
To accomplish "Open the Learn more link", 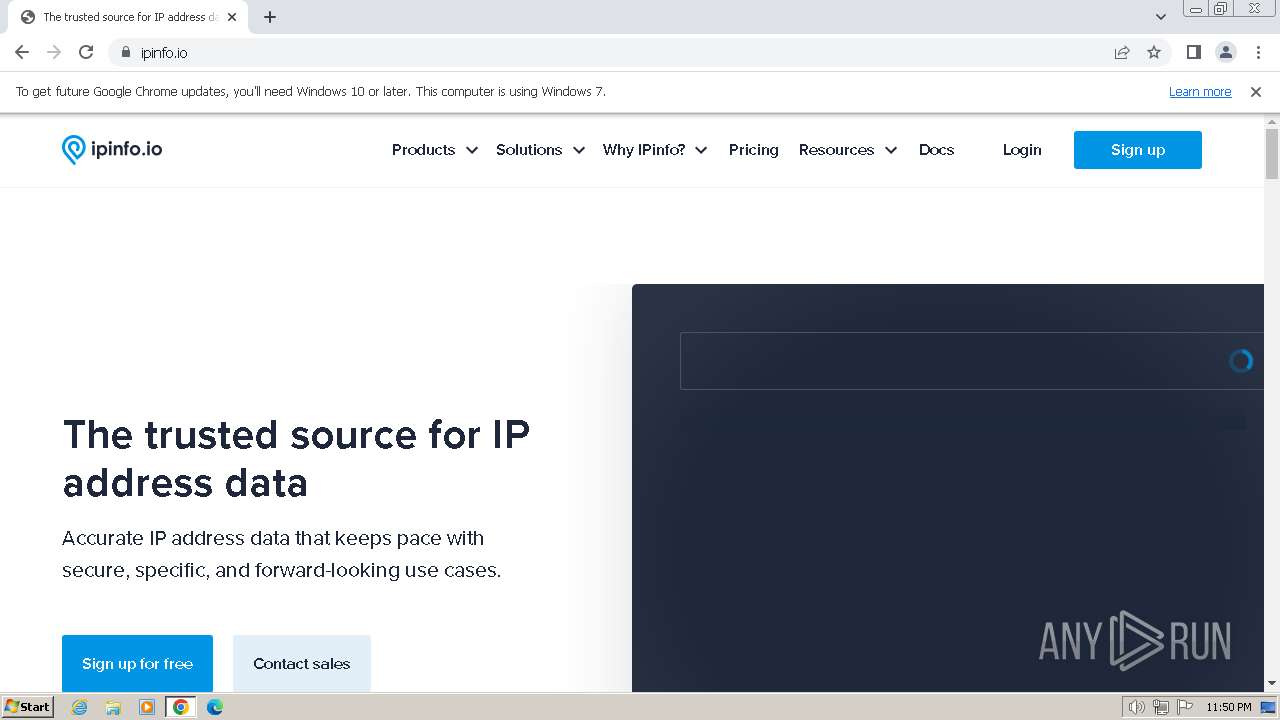I will [x=1200, y=92].
